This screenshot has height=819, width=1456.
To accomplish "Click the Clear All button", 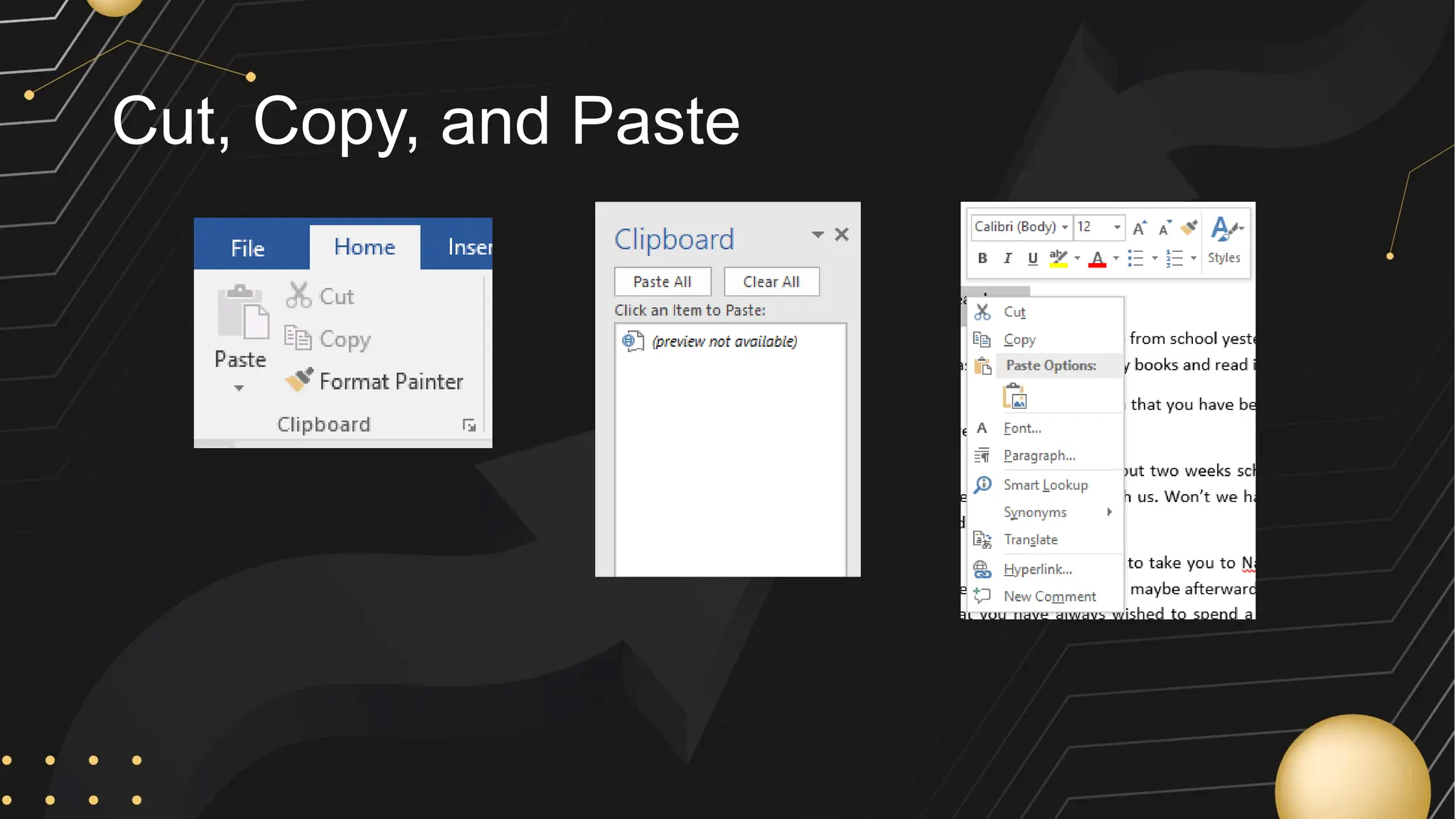I will click(771, 282).
